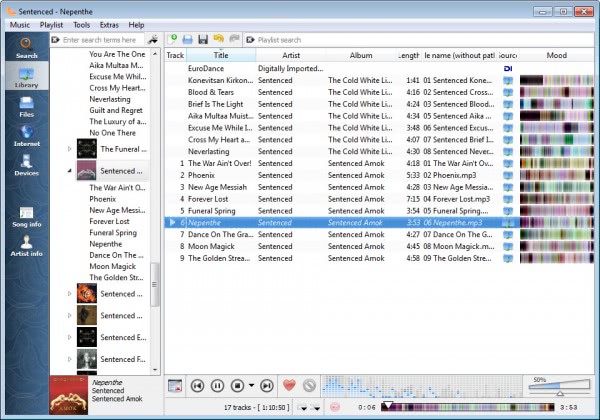600x420 pixels.
Task: Click Funeral Spring in the library tree
Action: pos(113,233)
